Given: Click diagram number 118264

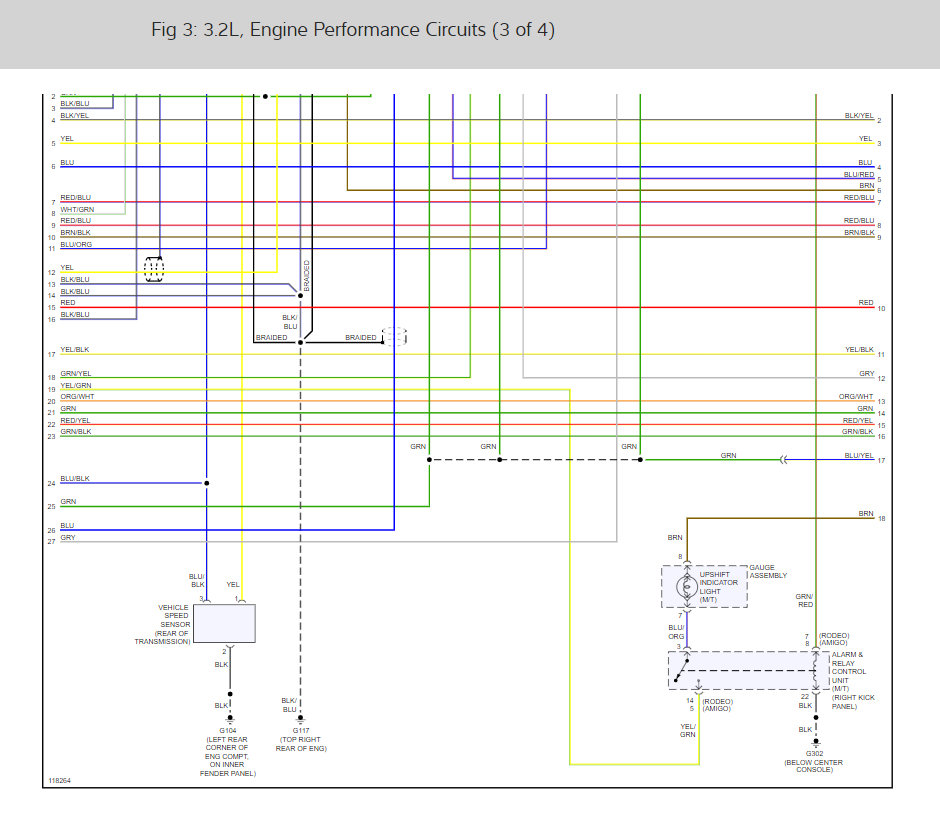Looking at the screenshot, I should pos(59,781).
